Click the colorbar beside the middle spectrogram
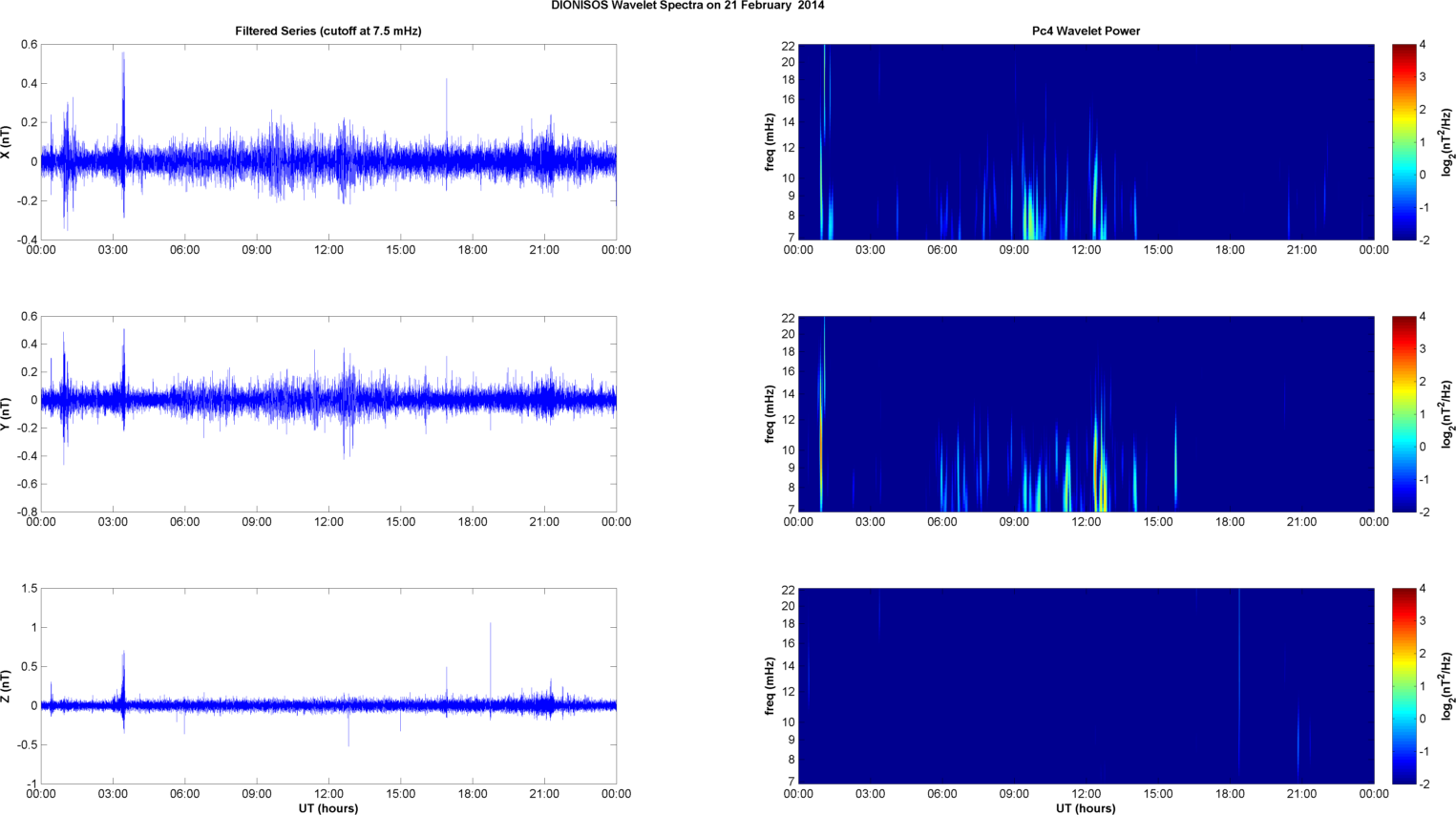The width and height of the screenshot is (1456, 815). coord(1403,414)
